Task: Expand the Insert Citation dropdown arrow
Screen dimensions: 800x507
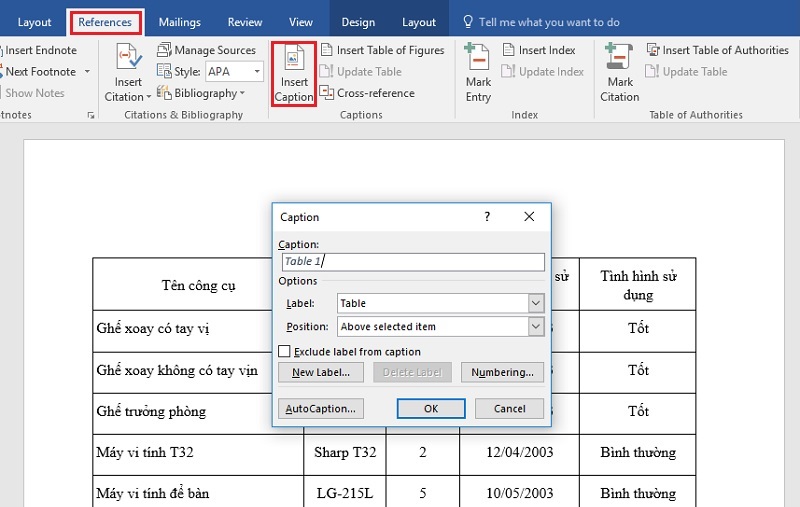Action: (x=148, y=97)
